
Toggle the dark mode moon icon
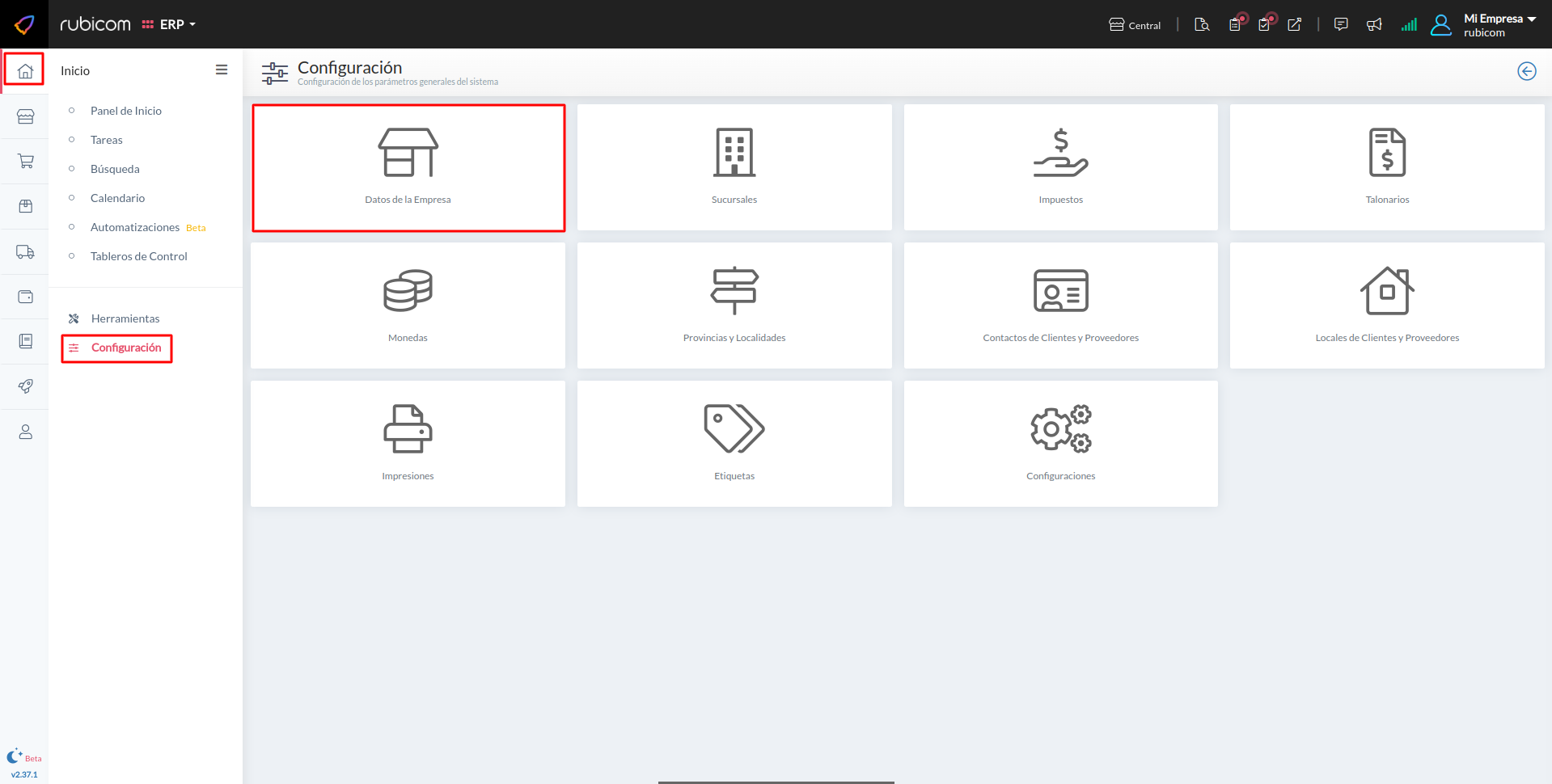tap(15, 757)
